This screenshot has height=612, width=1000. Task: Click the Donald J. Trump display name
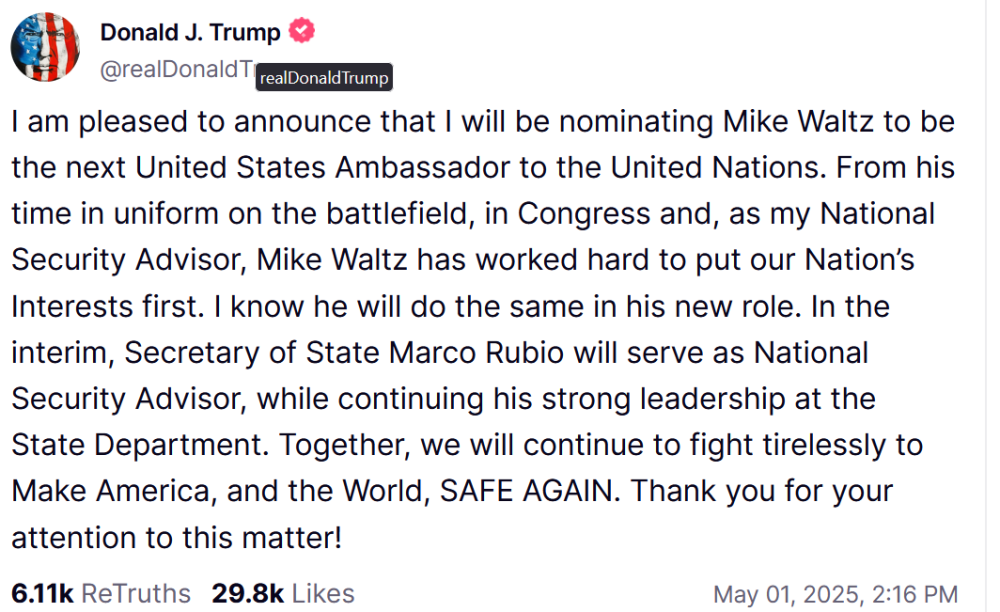point(190,32)
